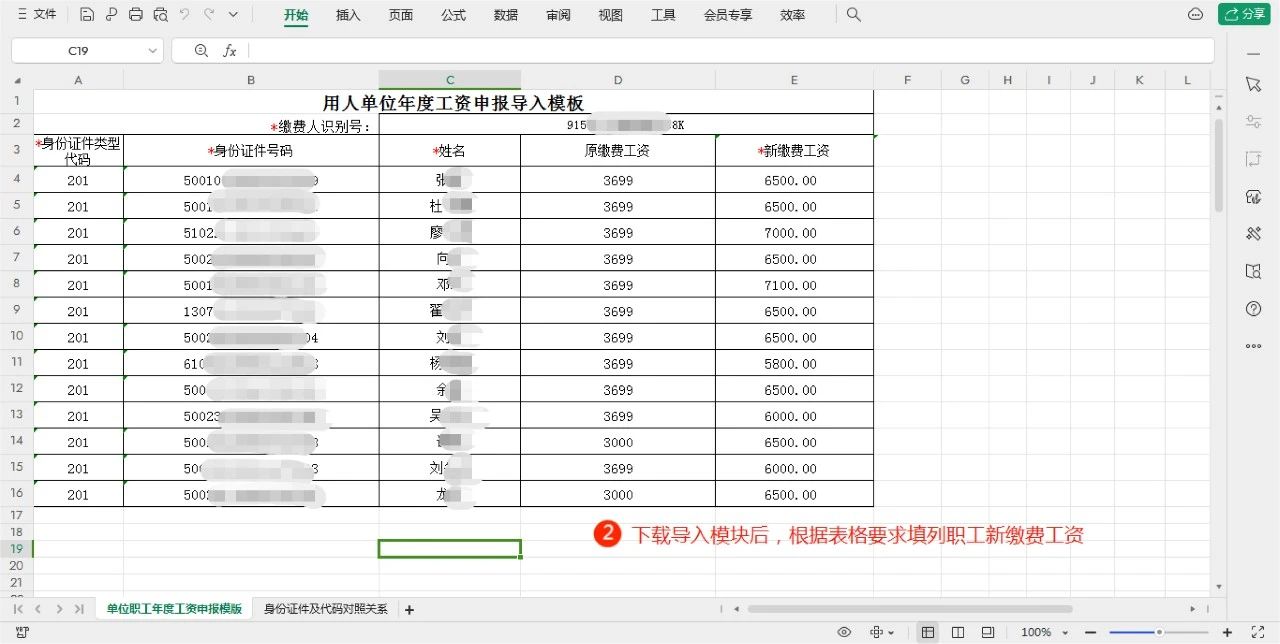Switch to 身份证件及代码对照关系 sheet tab
This screenshot has width=1280, height=644.
tap(325, 608)
